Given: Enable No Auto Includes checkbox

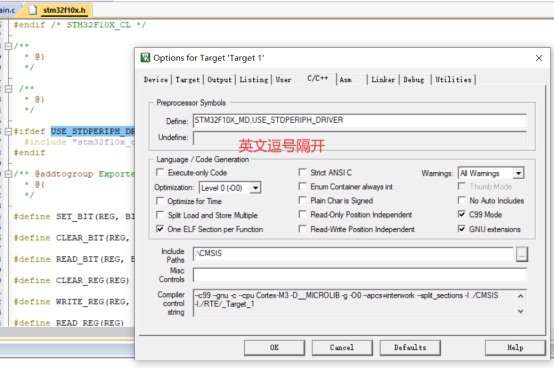Looking at the screenshot, I should 461,200.
